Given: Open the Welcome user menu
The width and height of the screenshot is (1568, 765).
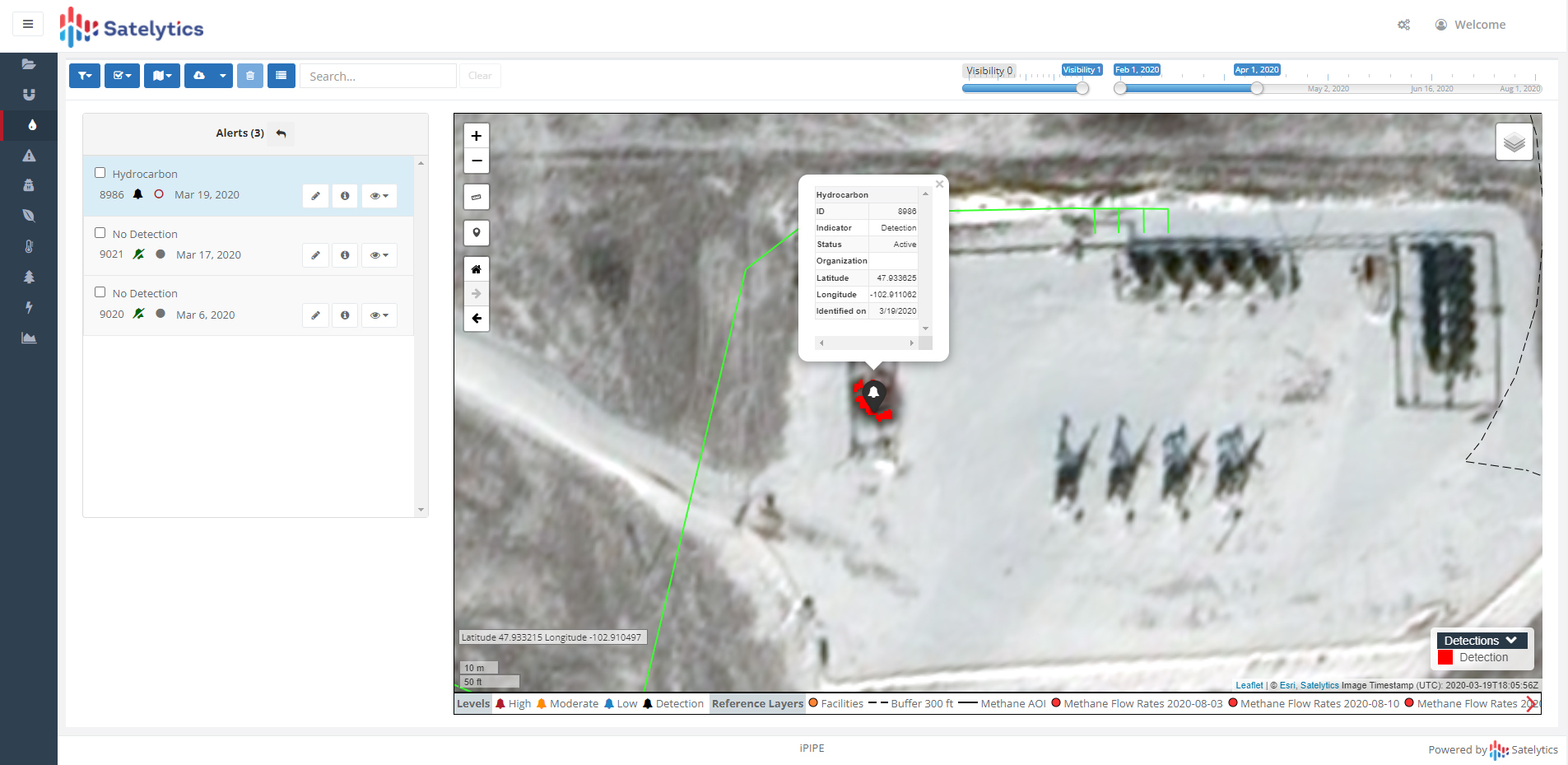Looking at the screenshot, I should [1471, 25].
